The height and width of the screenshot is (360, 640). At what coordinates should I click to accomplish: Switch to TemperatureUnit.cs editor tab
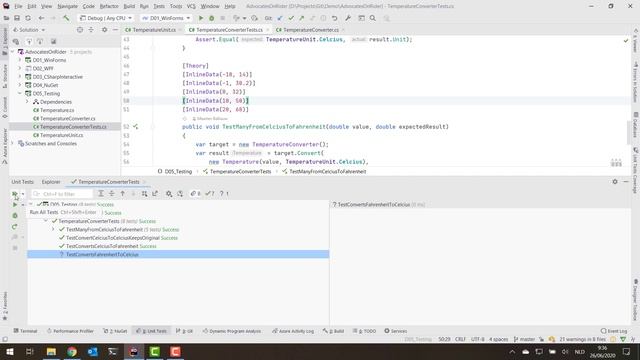point(153,30)
